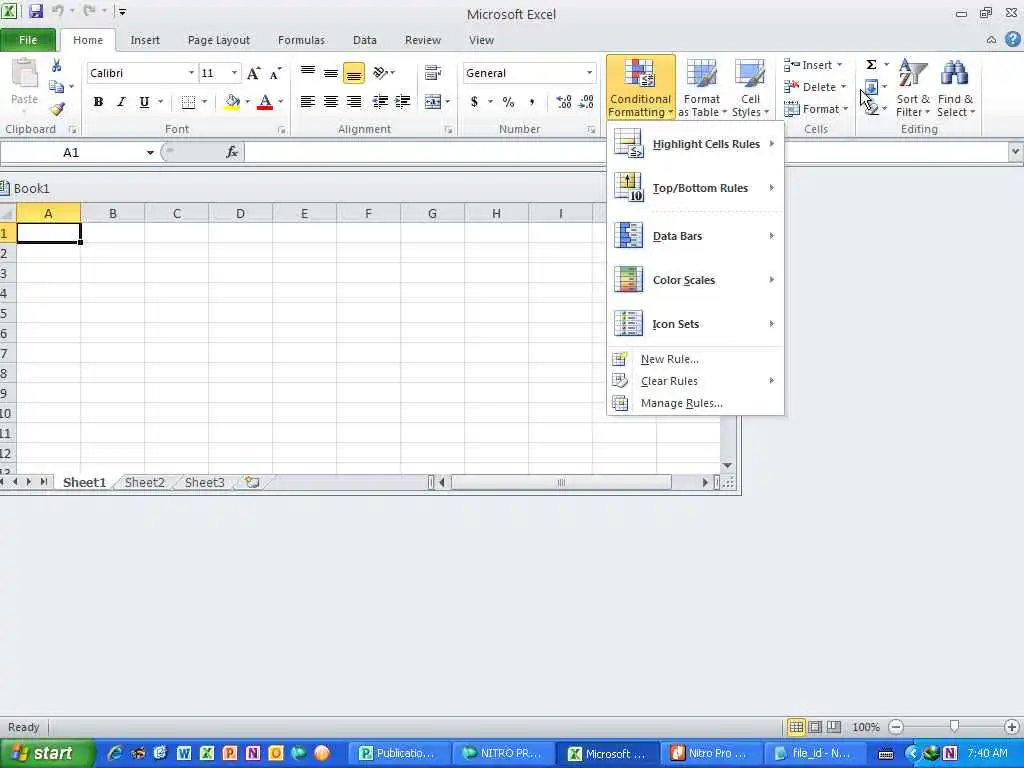The height and width of the screenshot is (768, 1024).
Task: Open the Name Box A1 dropdown arrow
Action: [150, 152]
